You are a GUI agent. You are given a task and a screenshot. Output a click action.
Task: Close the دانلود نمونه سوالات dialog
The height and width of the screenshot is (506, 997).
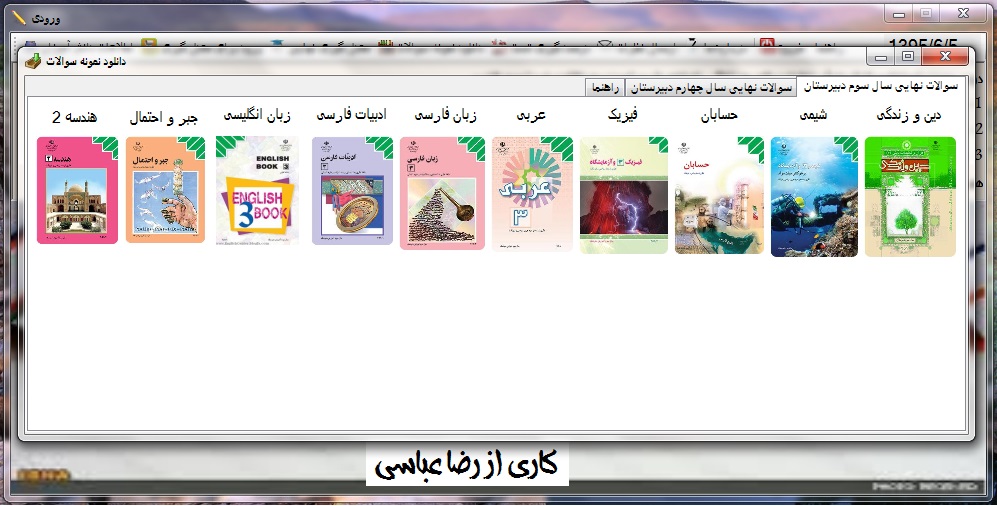pos(944,58)
